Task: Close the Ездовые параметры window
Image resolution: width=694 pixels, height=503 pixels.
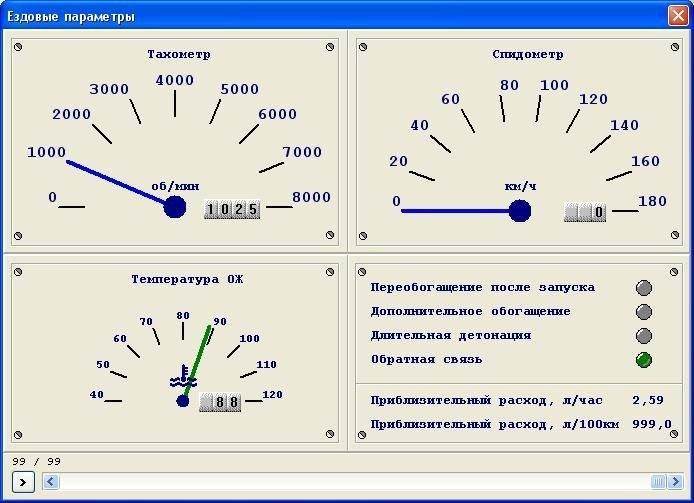Action: tap(677, 15)
